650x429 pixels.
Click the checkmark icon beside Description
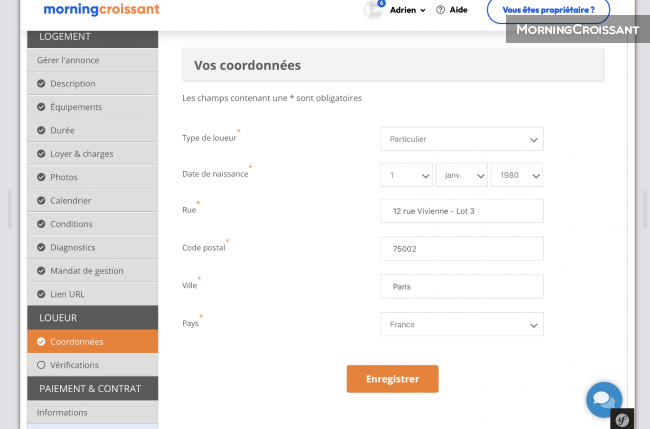[41, 84]
